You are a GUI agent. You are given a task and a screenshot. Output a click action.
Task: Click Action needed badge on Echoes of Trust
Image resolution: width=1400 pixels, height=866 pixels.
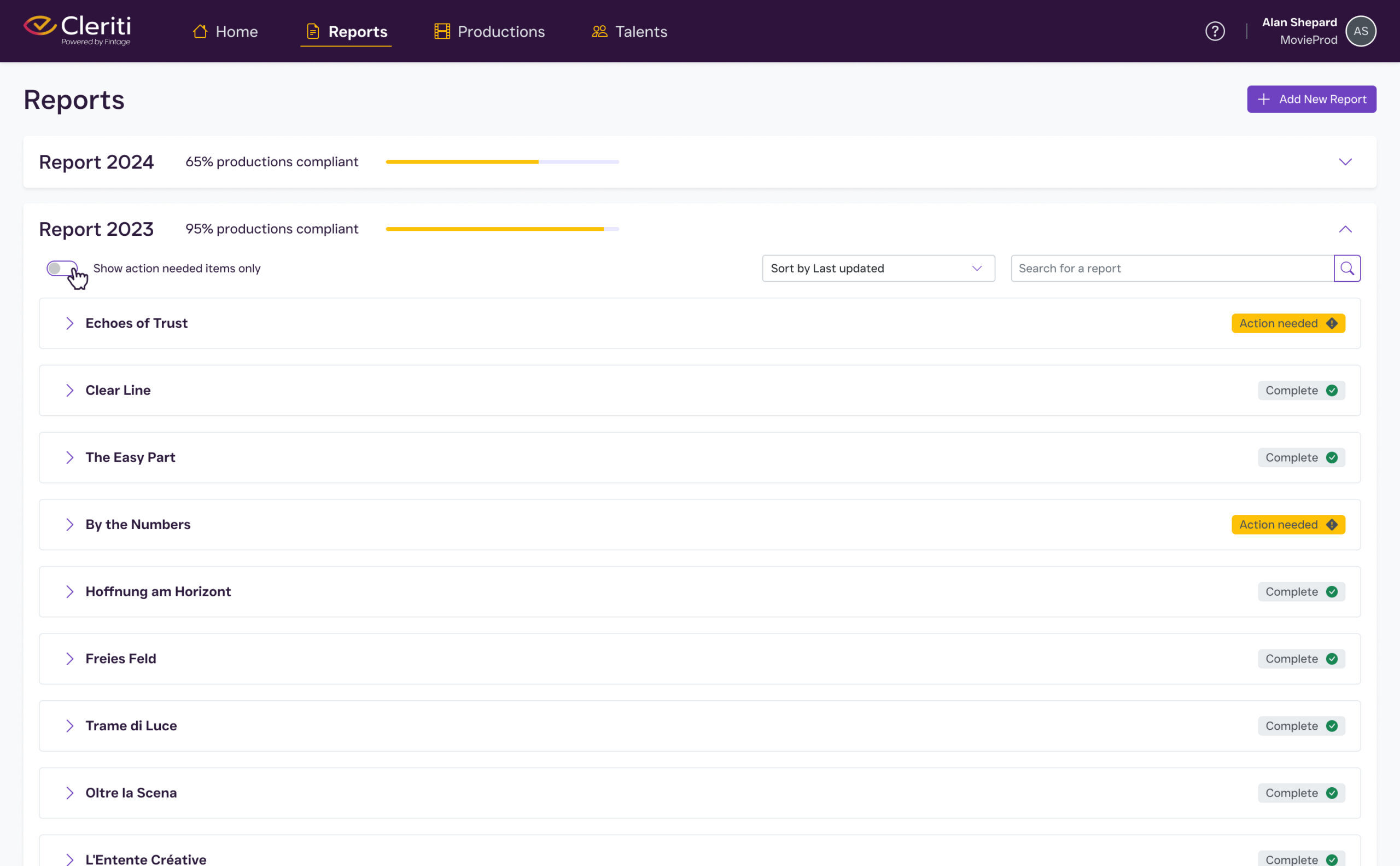[1288, 323]
